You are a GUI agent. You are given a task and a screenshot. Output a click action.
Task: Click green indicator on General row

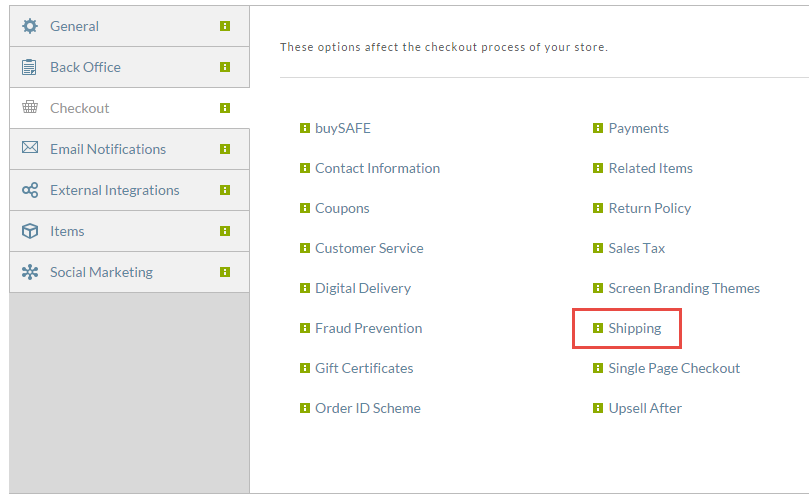[225, 26]
